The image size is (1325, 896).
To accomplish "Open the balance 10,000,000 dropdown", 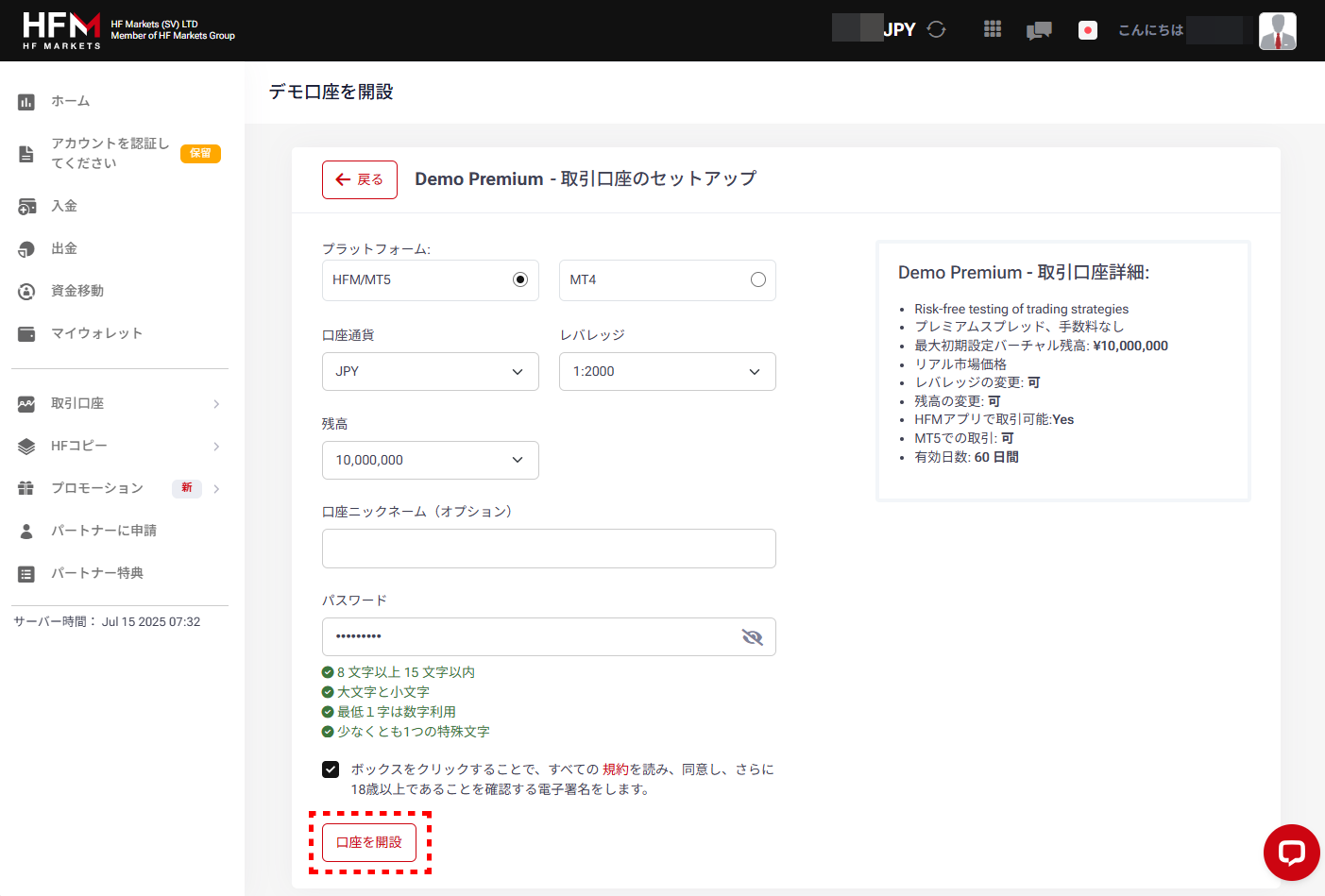I will (x=431, y=460).
